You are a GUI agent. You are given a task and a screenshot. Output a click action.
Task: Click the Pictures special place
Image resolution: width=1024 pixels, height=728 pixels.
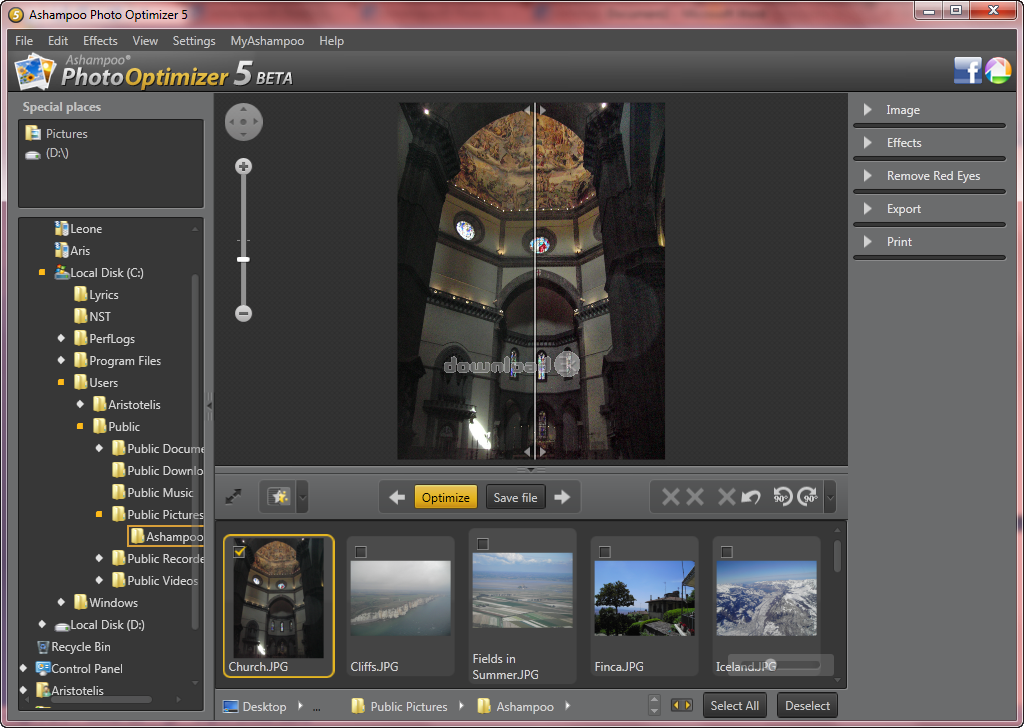(x=56, y=133)
